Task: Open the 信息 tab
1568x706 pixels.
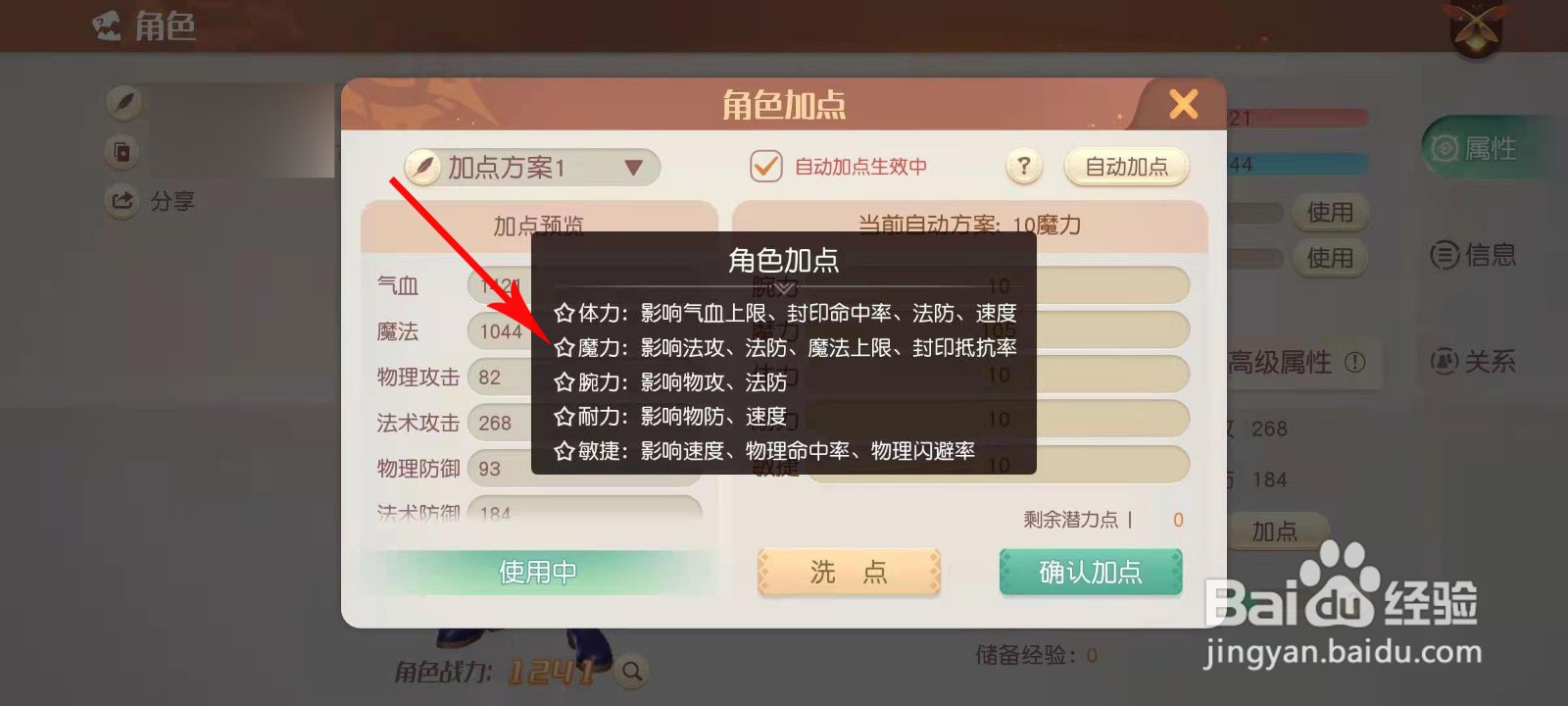Action: point(1473,256)
